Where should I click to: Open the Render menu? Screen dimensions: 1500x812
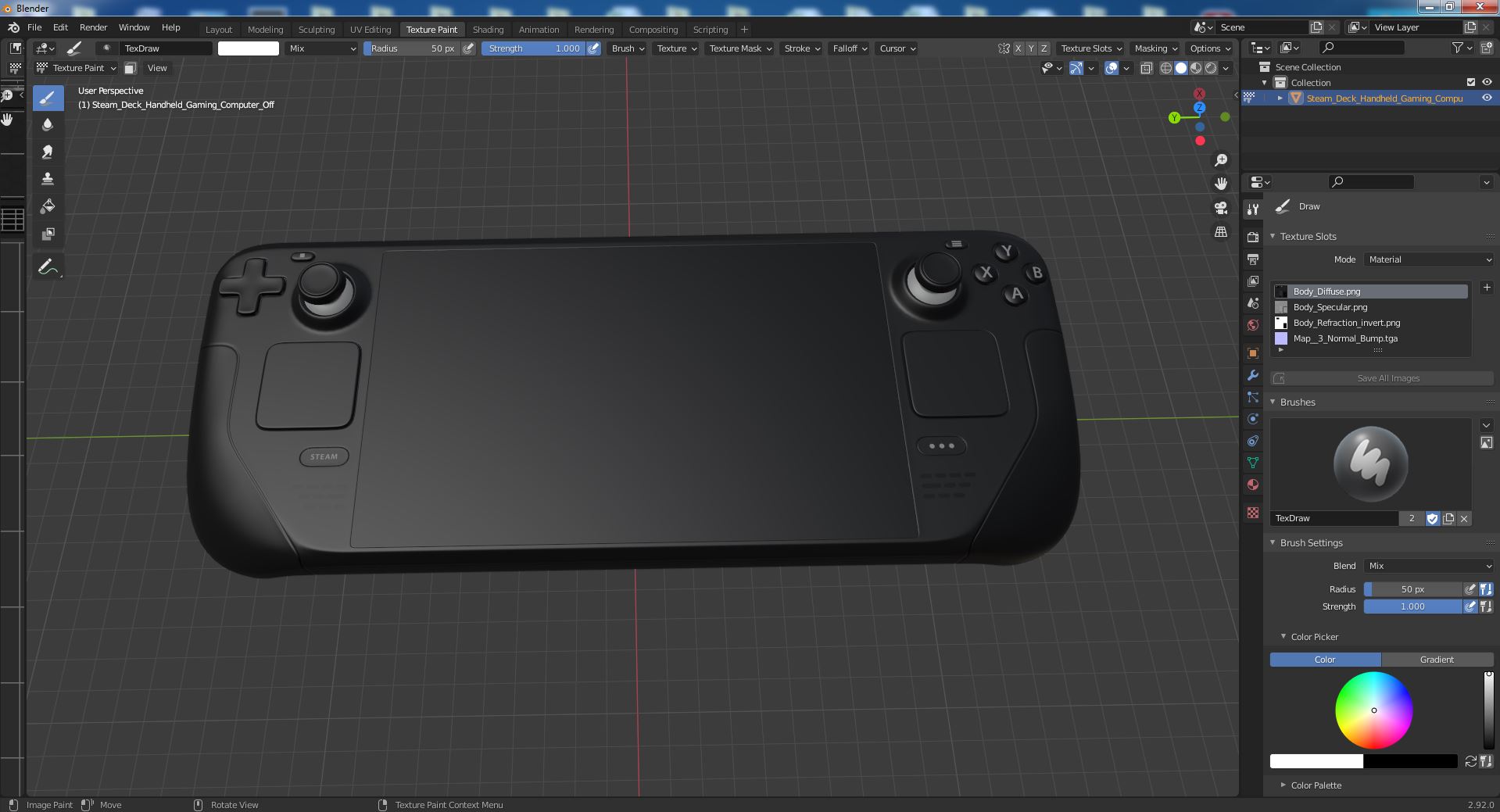click(93, 27)
